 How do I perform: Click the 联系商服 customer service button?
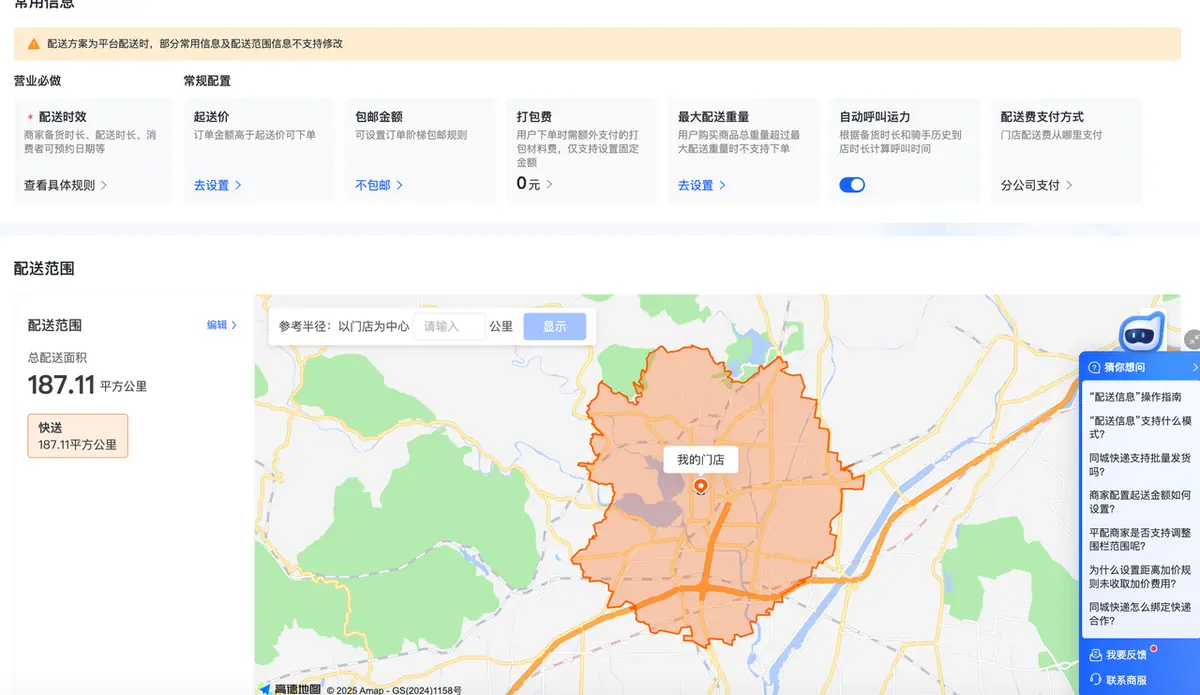click(1118, 680)
